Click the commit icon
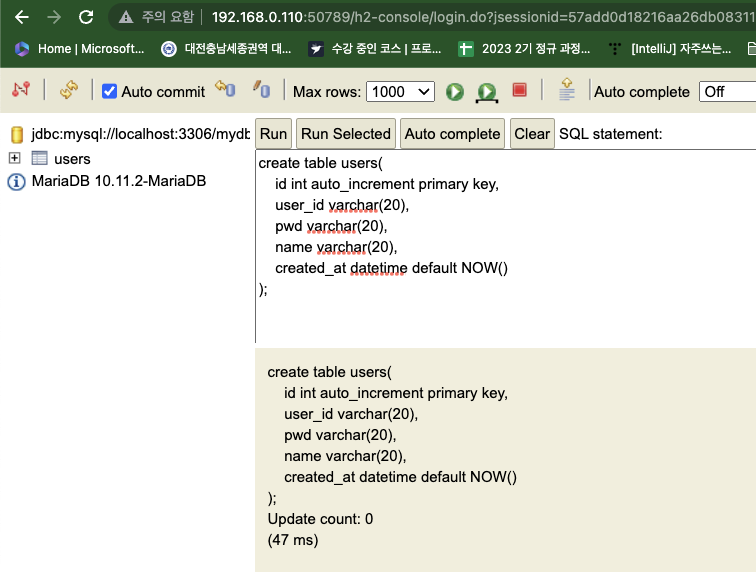Screen dimensions: 756x572 [262, 89]
